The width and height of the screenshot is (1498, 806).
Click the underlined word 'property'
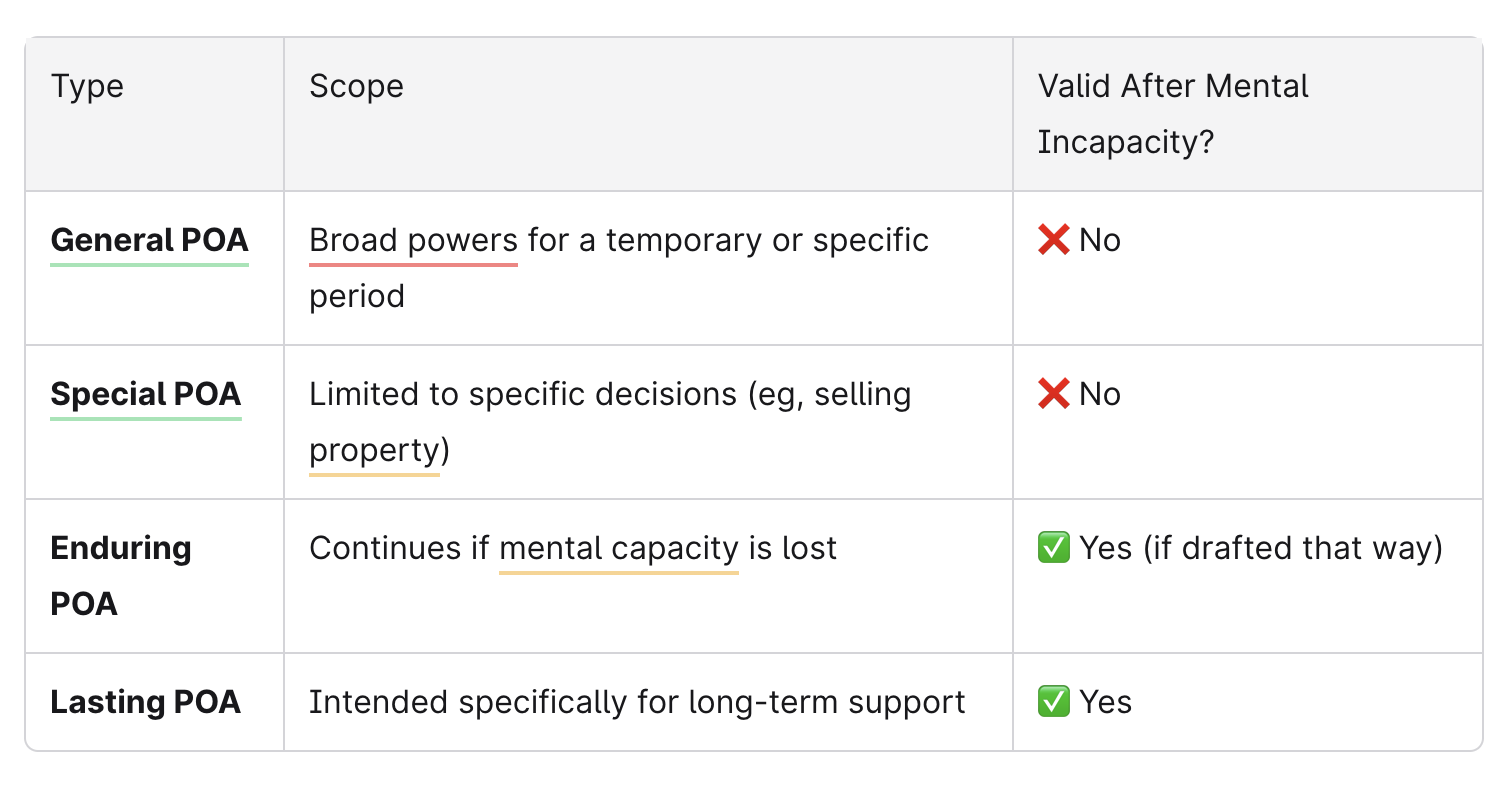374,451
